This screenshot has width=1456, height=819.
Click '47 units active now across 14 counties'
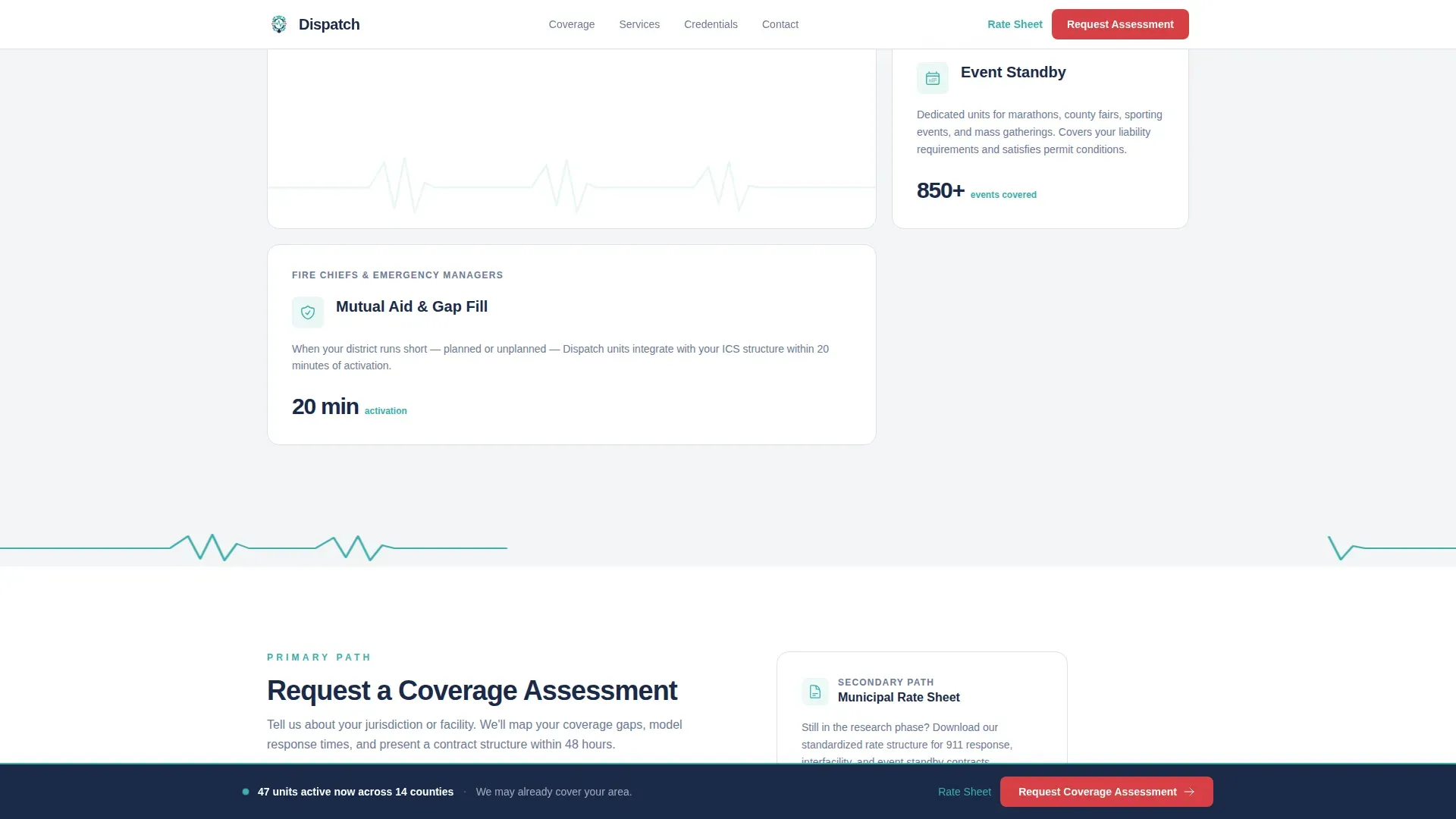click(356, 792)
